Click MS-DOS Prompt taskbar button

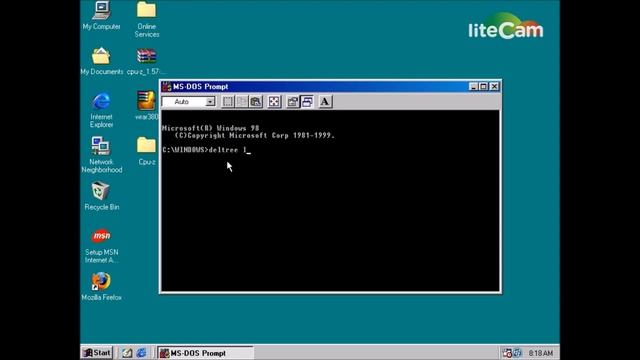click(x=205, y=353)
